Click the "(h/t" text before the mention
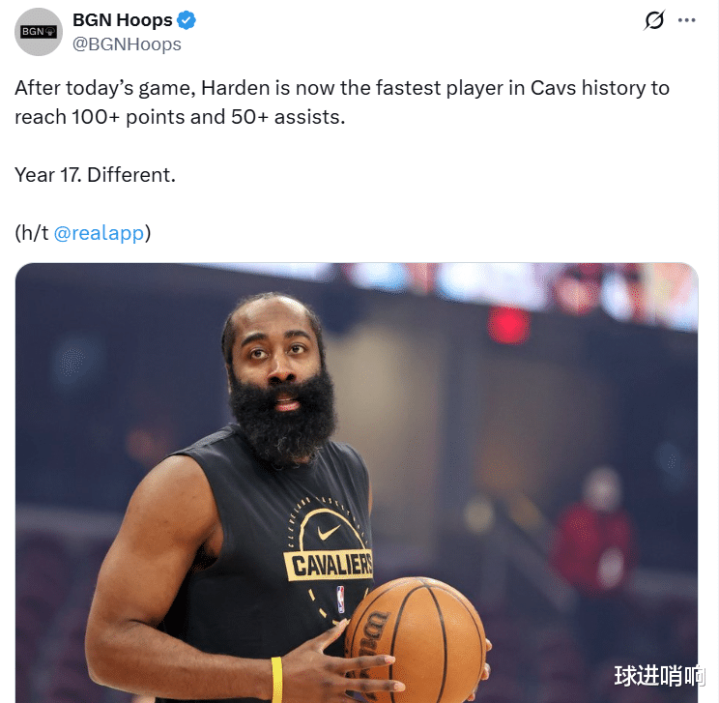719x703 pixels. click(32, 233)
